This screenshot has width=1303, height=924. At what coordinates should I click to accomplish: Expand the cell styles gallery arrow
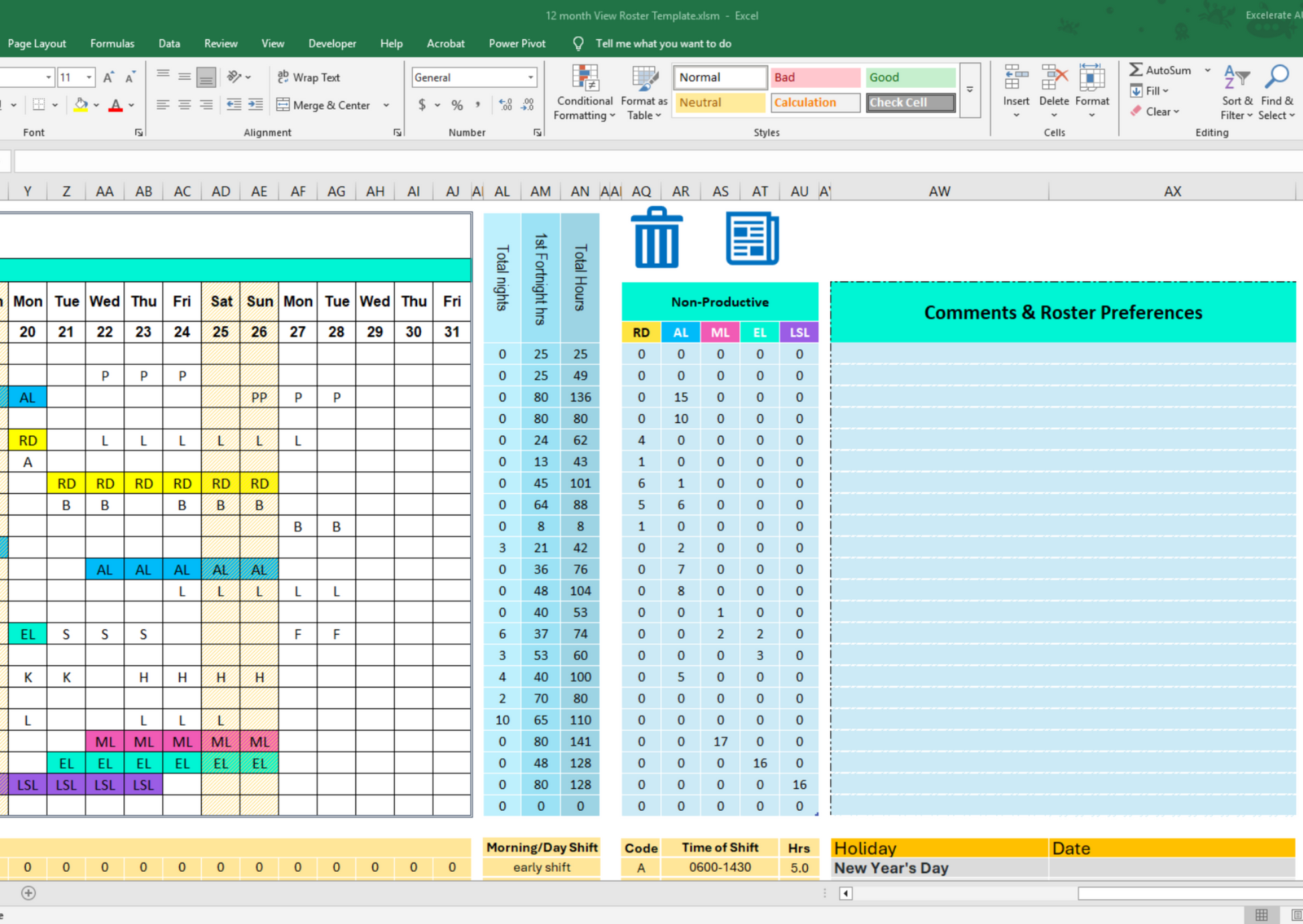[x=970, y=90]
